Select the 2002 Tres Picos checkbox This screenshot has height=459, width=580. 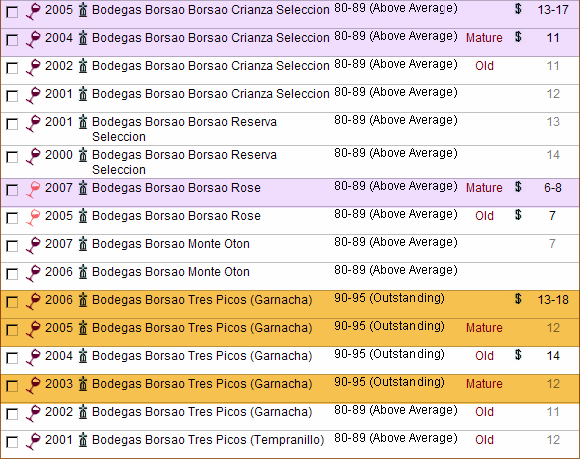tap(12, 414)
